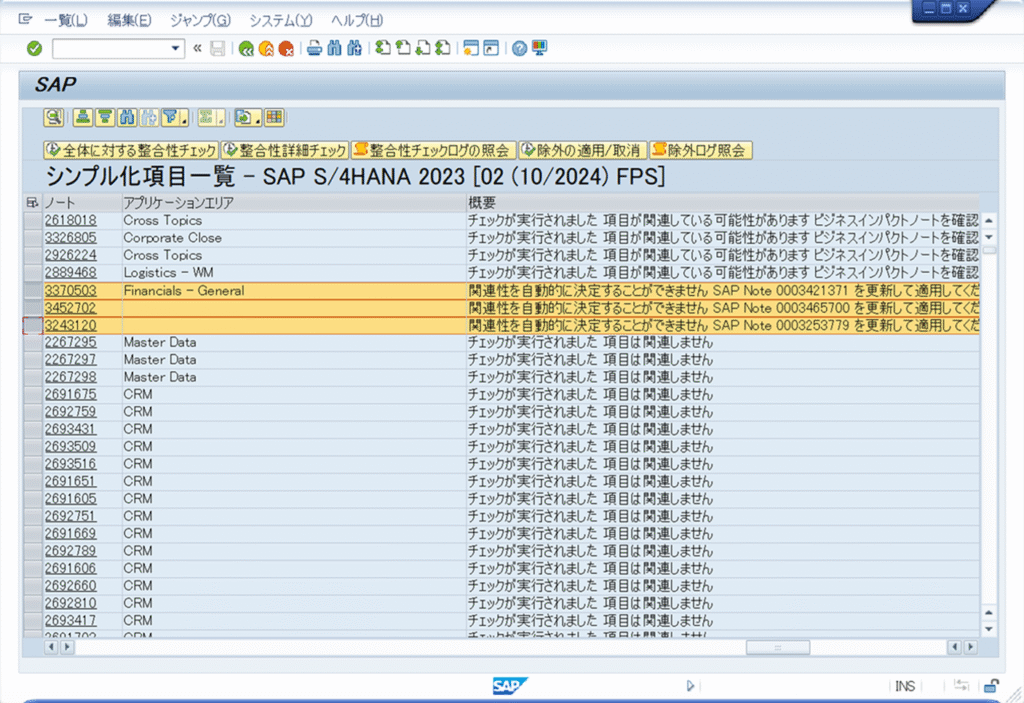Open the Filter icon's dropdown arrow
This screenshot has height=703, width=1024.
[x=184, y=119]
